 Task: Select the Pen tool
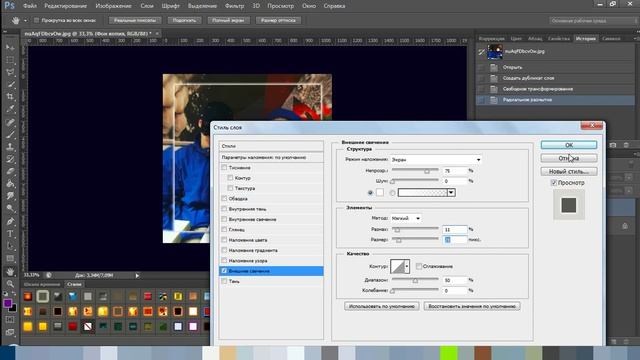10,222
